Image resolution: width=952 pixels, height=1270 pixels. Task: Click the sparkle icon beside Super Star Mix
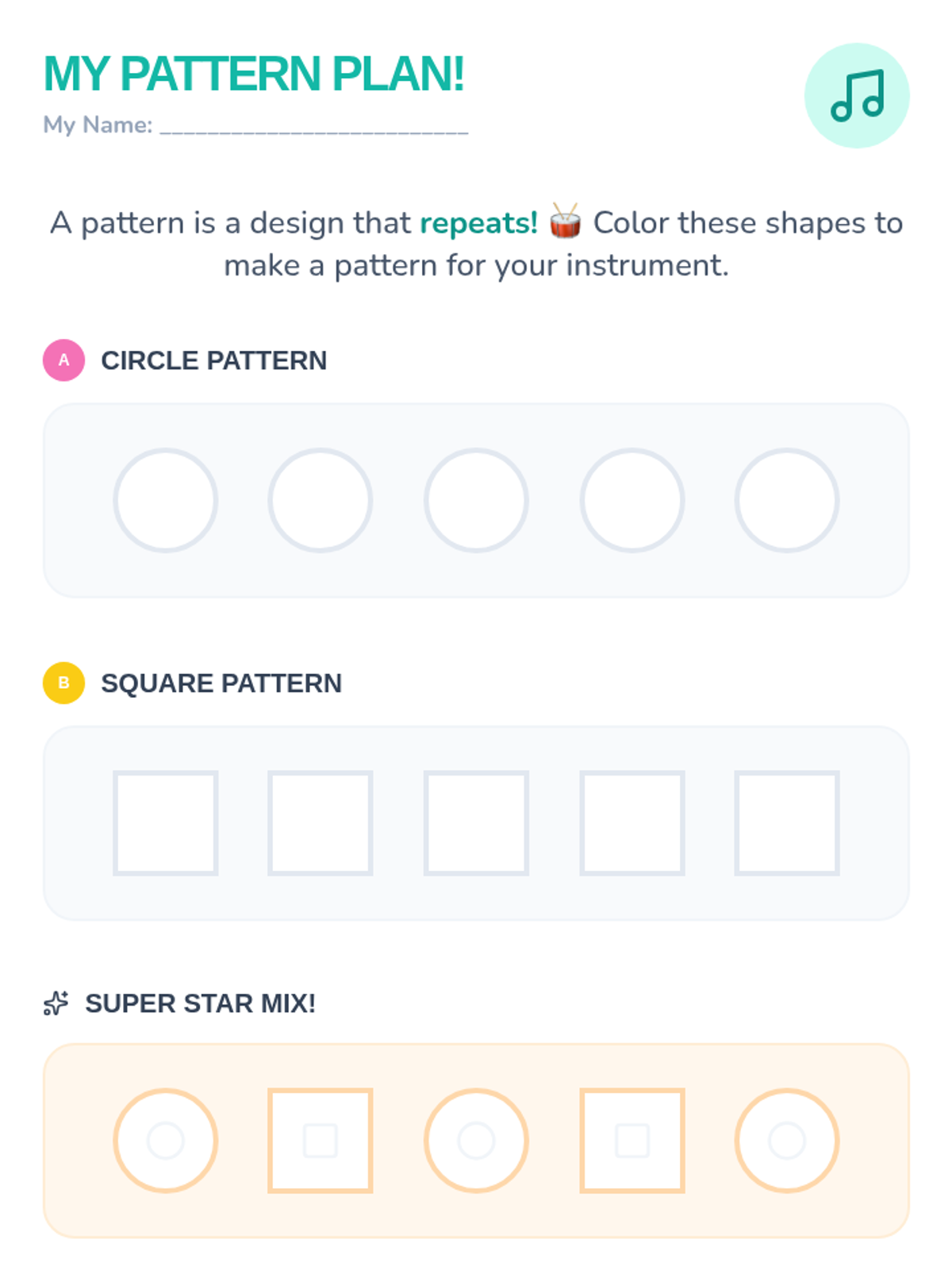pyautogui.click(x=56, y=1003)
